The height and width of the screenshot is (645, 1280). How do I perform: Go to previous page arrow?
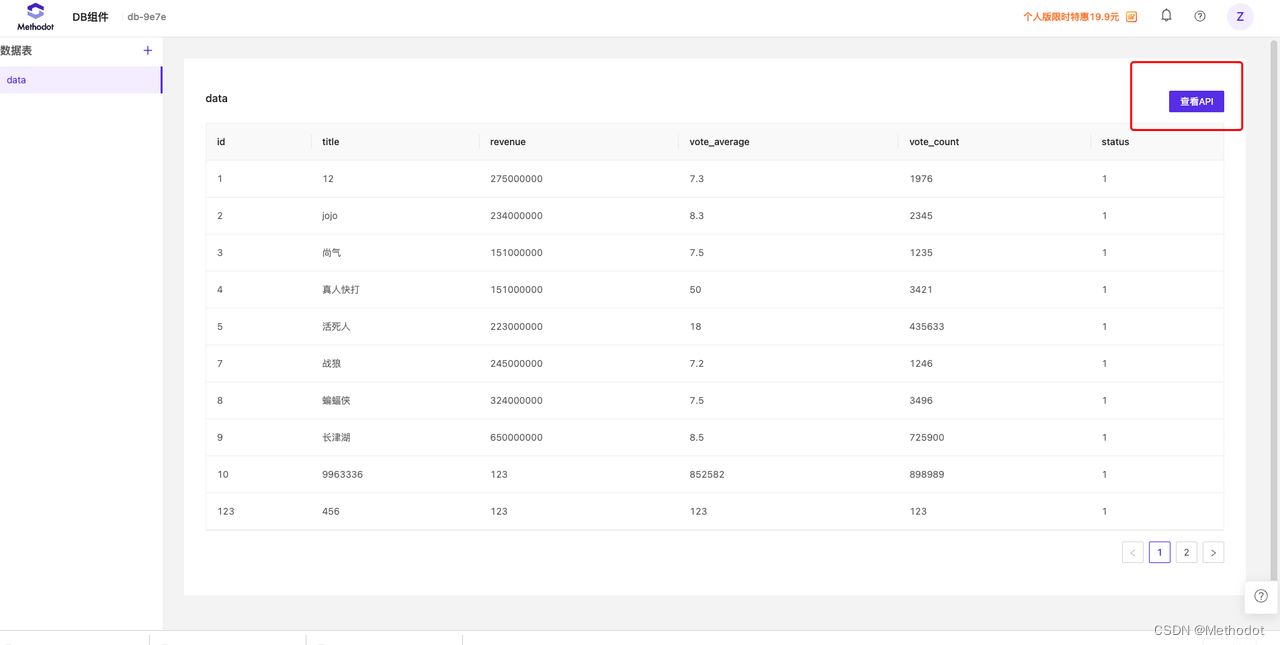(x=1133, y=552)
